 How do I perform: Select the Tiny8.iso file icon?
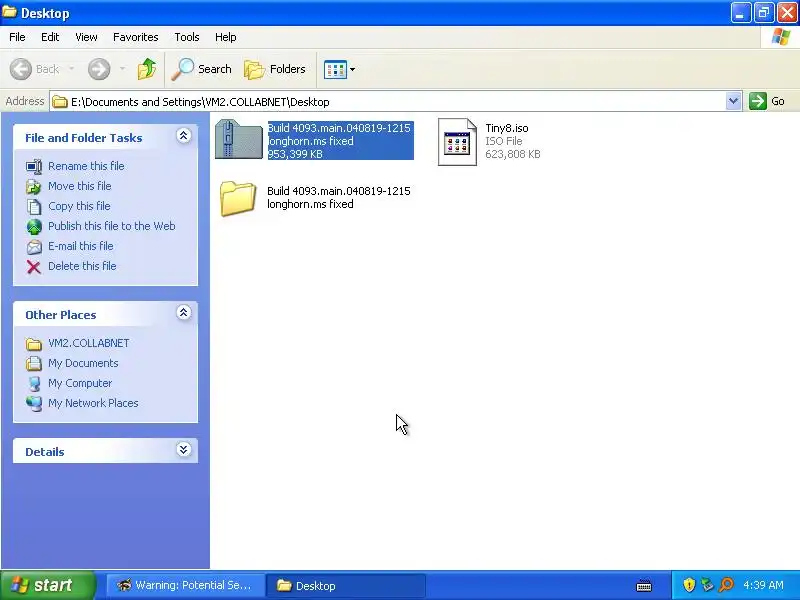click(457, 142)
